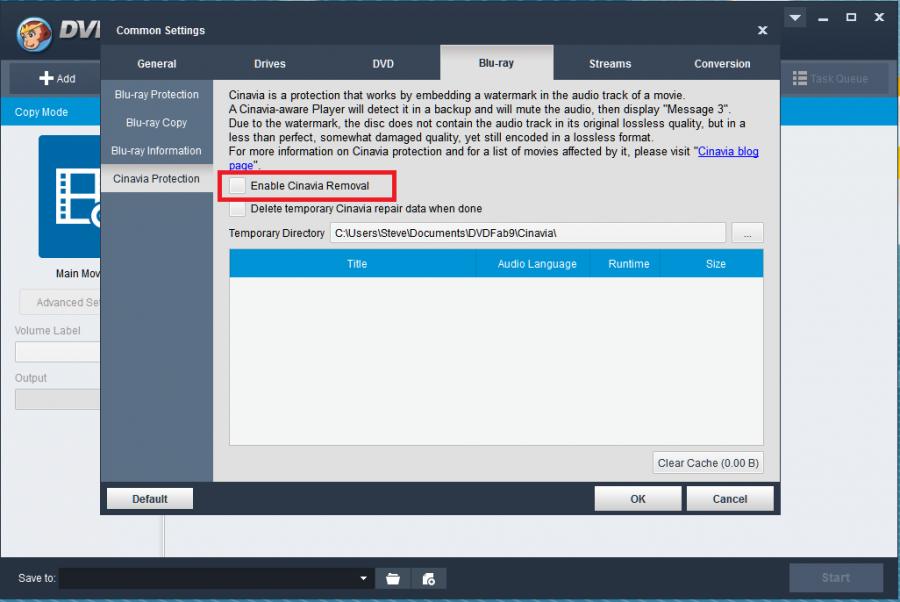Image resolution: width=900 pixels, height=602 pixels.
Task: Click the Cancel button
Action: pos(730,499)
